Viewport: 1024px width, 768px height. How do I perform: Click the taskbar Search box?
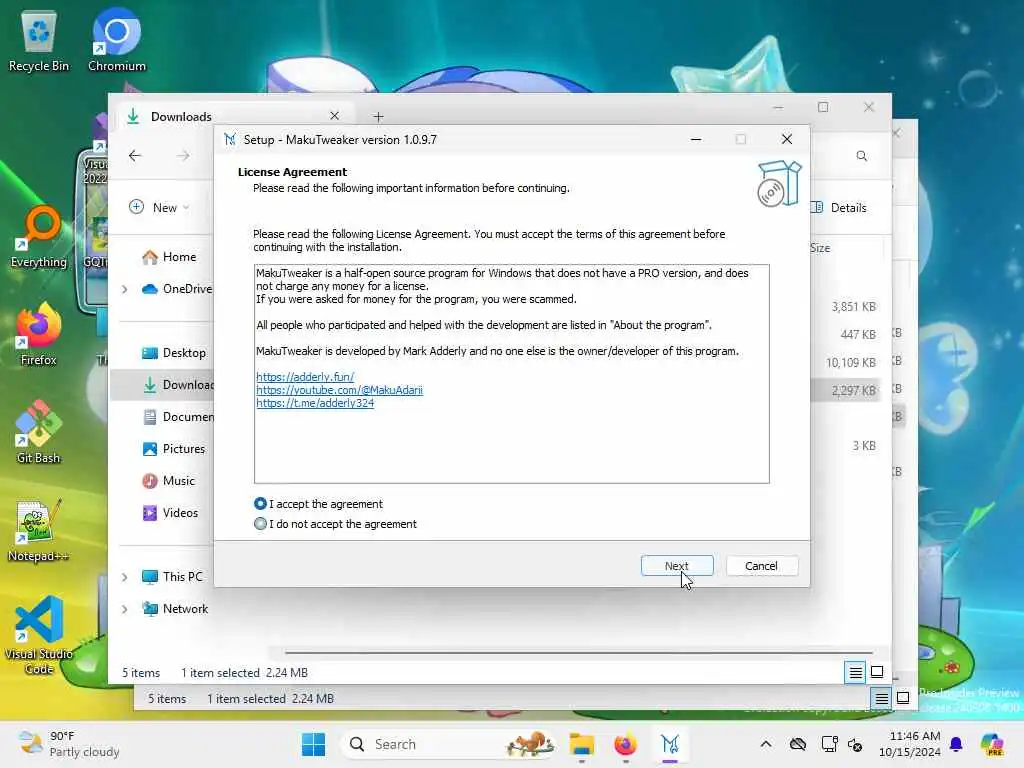coord(449,744)
